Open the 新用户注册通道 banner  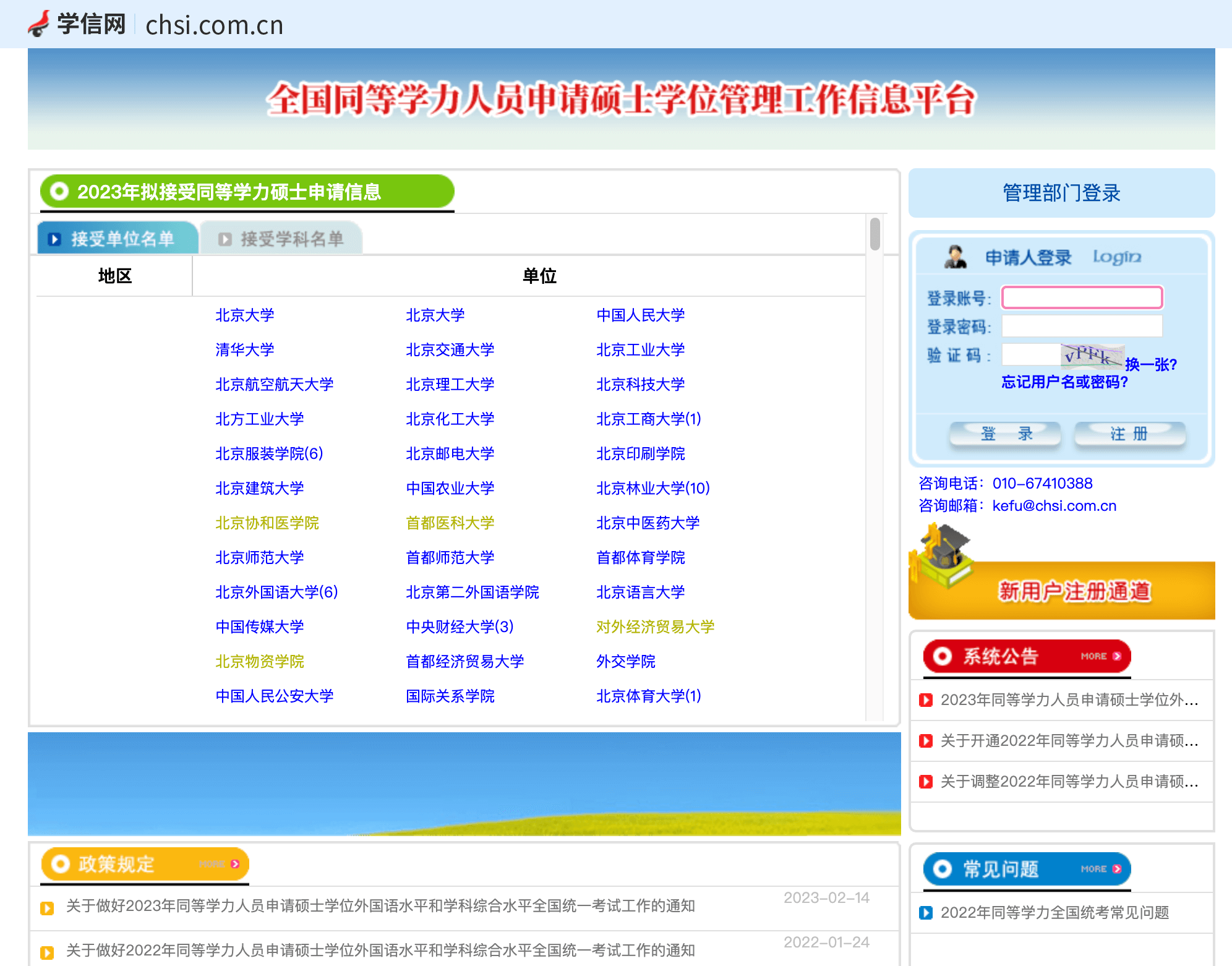click(1061, 590)
